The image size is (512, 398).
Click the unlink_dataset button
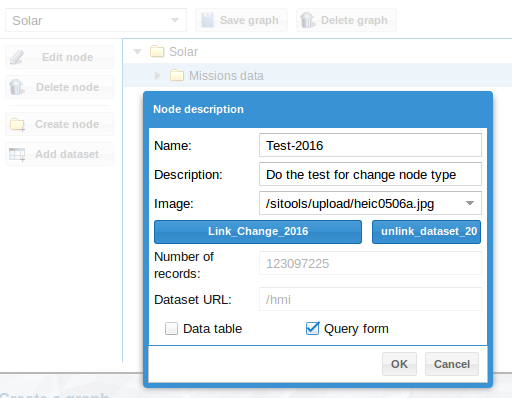426,232
